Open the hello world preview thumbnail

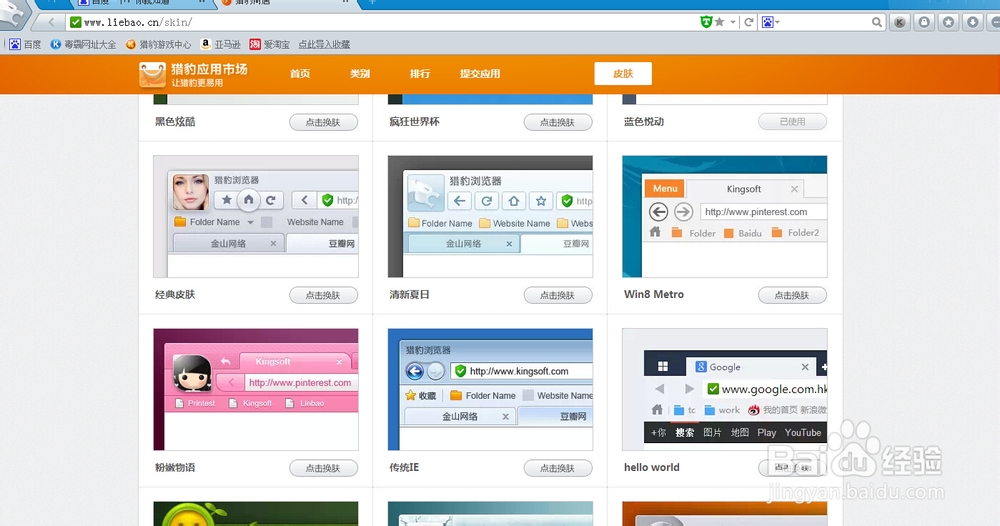click(x=724, y=390)
